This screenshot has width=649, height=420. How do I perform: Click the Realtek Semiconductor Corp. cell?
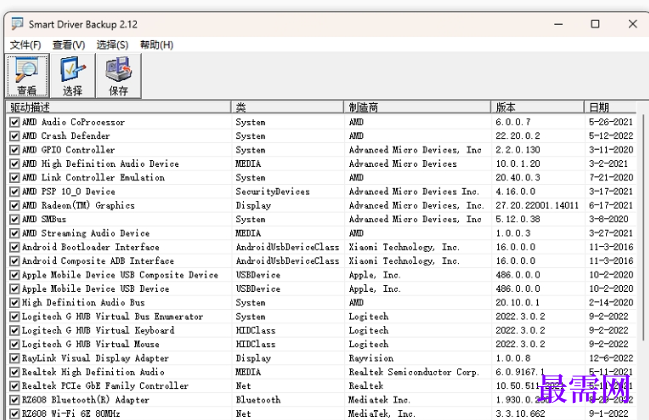click(x=413, y=372)
